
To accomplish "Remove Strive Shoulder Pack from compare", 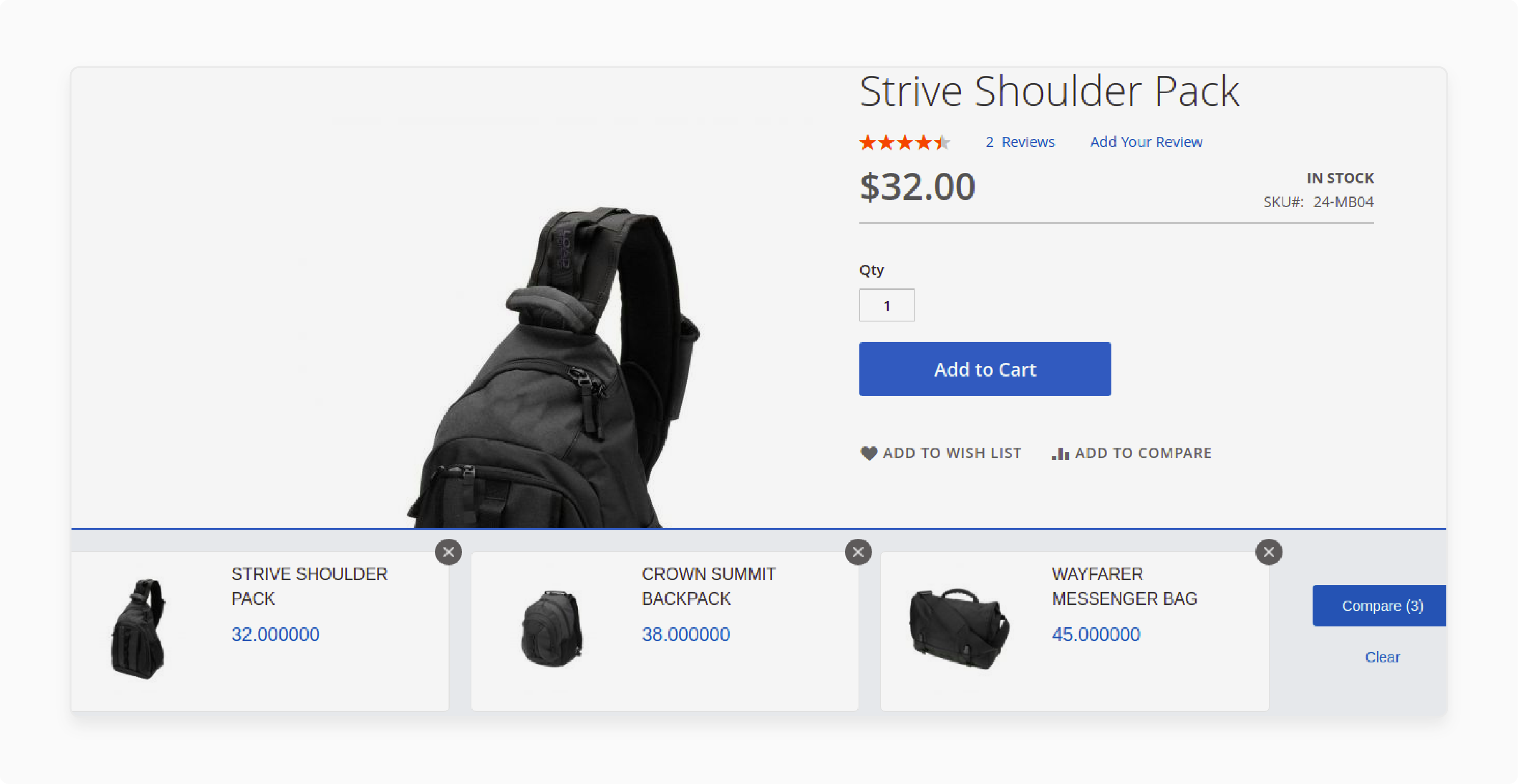I will click(448, 552).
